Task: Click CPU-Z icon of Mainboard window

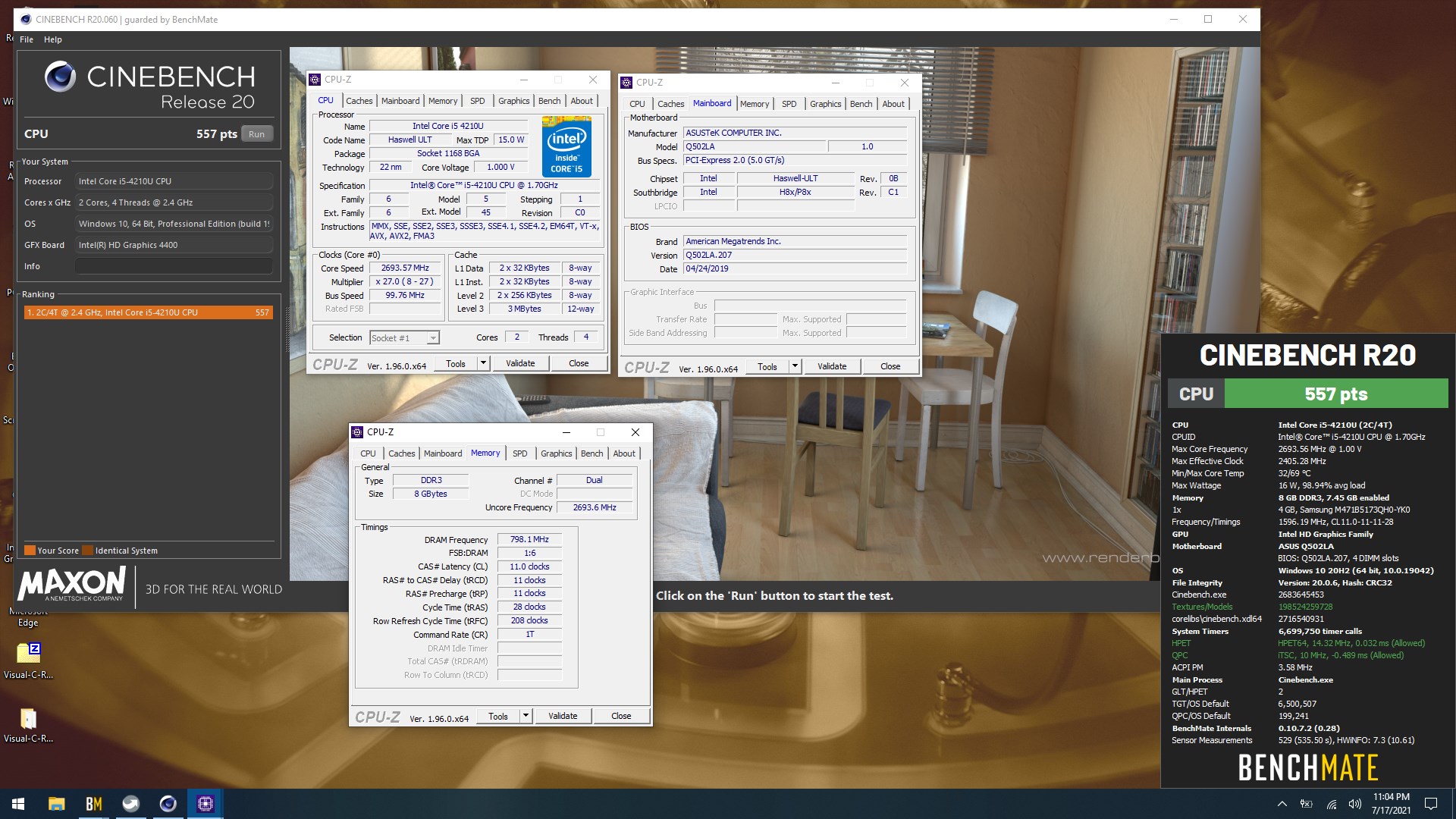Action: (x=626, y=83)
